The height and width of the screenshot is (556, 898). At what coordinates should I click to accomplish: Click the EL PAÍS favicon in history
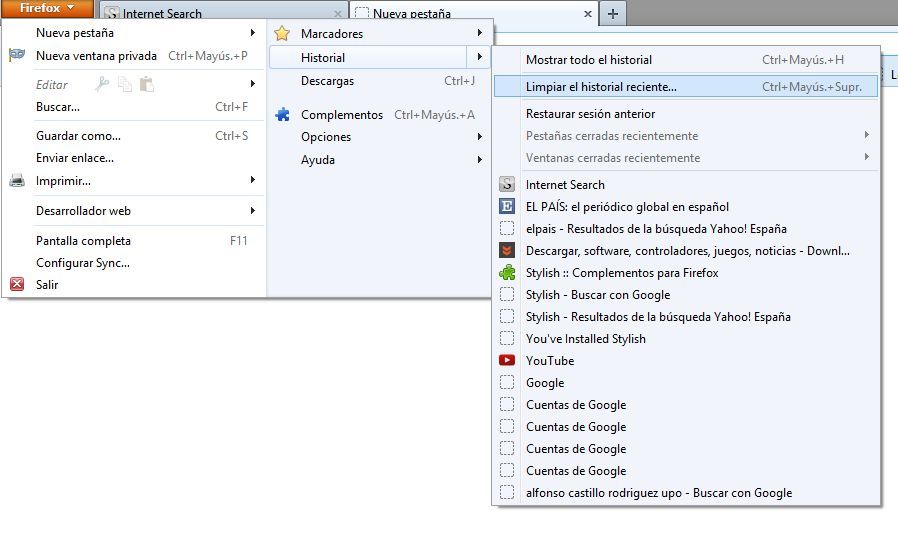[x=507, y=206]
